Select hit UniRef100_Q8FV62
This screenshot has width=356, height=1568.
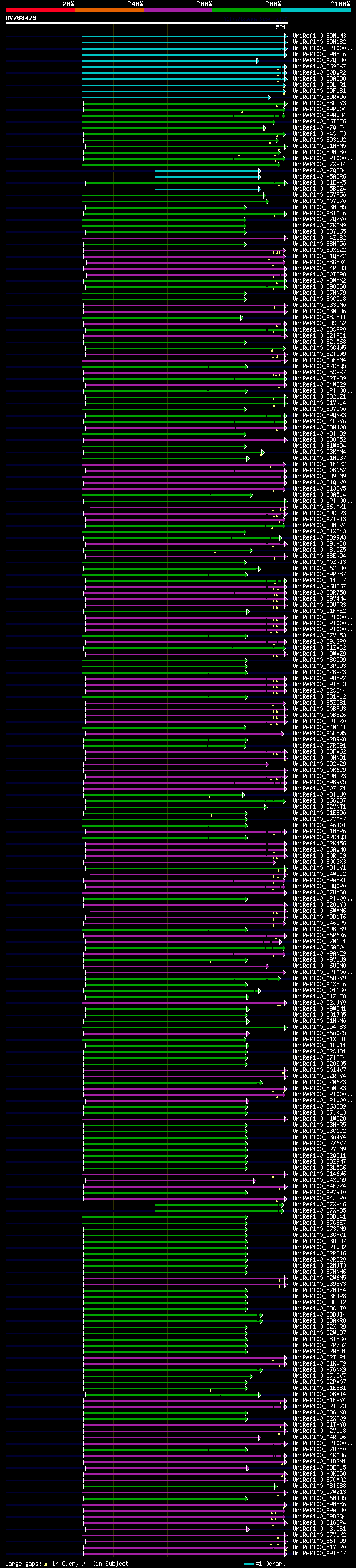pyautogui.click(x=319, y=752)
